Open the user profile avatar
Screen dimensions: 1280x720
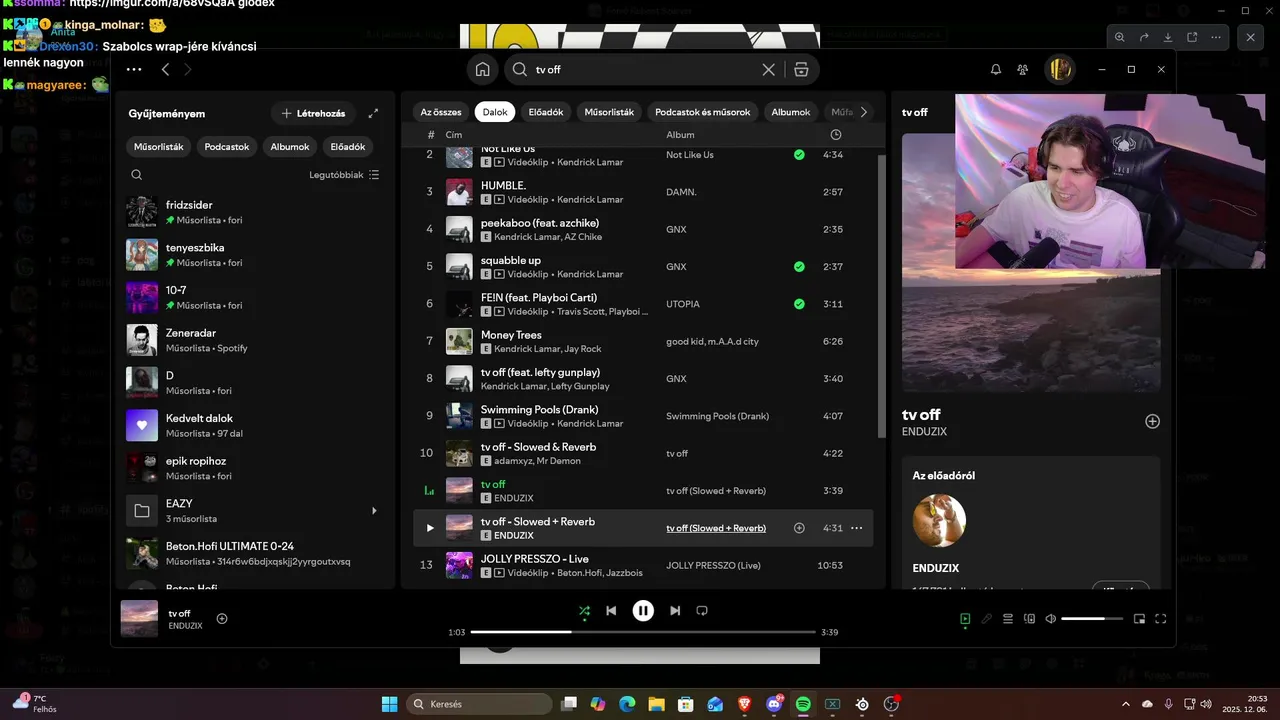[x=1060, y=70]
